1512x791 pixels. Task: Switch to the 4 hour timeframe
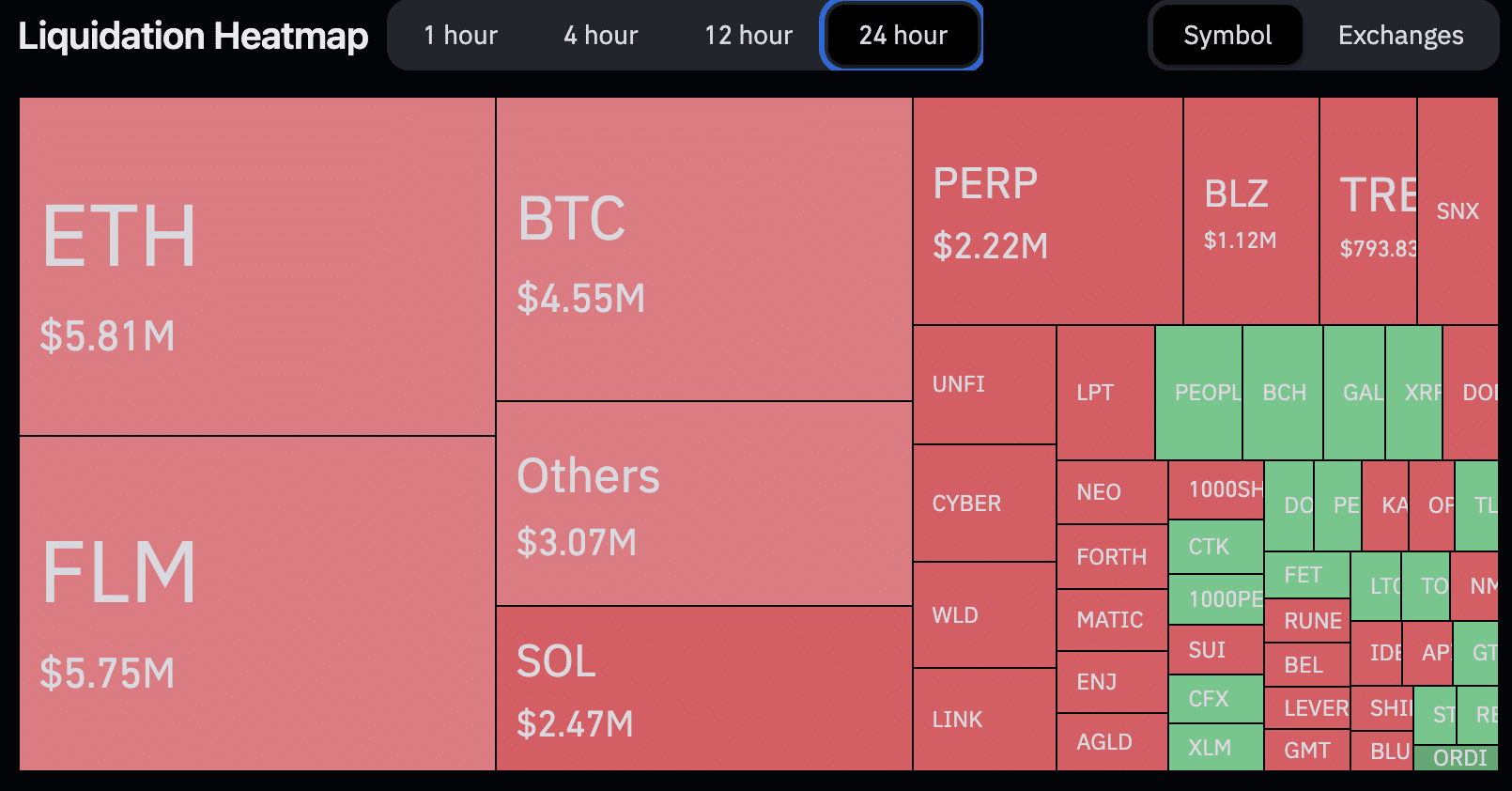[x=601, y=36]
